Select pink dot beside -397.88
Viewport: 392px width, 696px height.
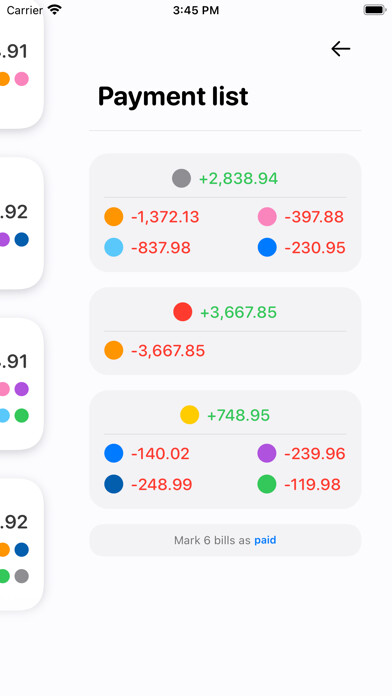(267, 217)
